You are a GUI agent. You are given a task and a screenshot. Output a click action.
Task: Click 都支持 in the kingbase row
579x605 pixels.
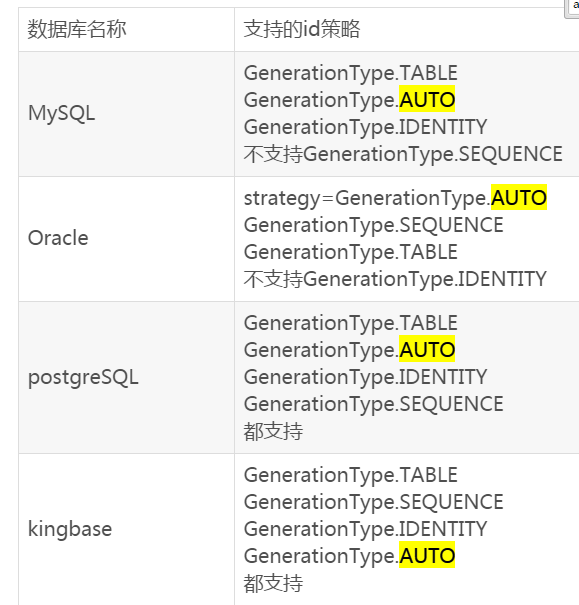coord(273,583)
